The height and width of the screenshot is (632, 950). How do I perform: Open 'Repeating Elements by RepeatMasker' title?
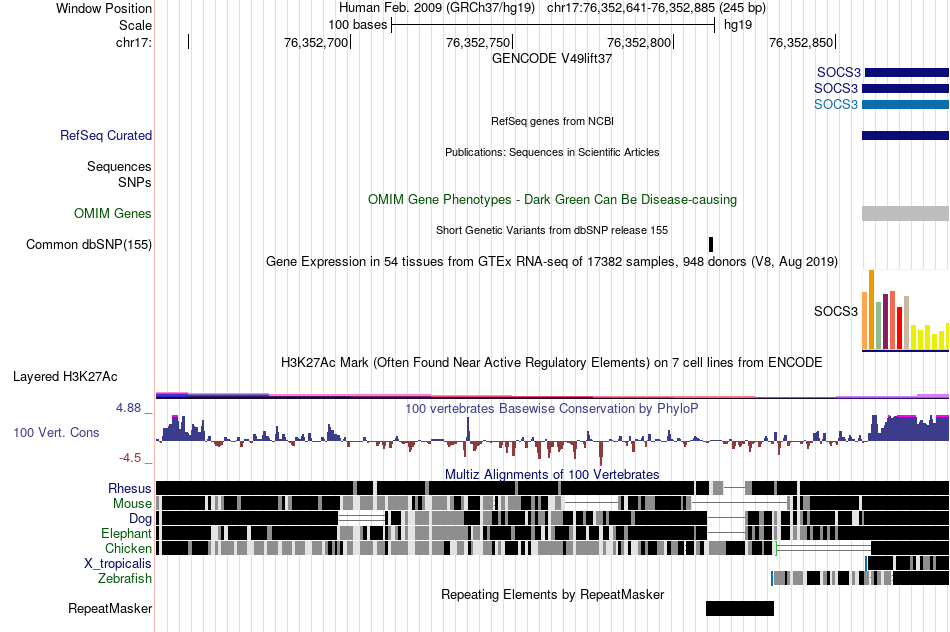(552, 595)
